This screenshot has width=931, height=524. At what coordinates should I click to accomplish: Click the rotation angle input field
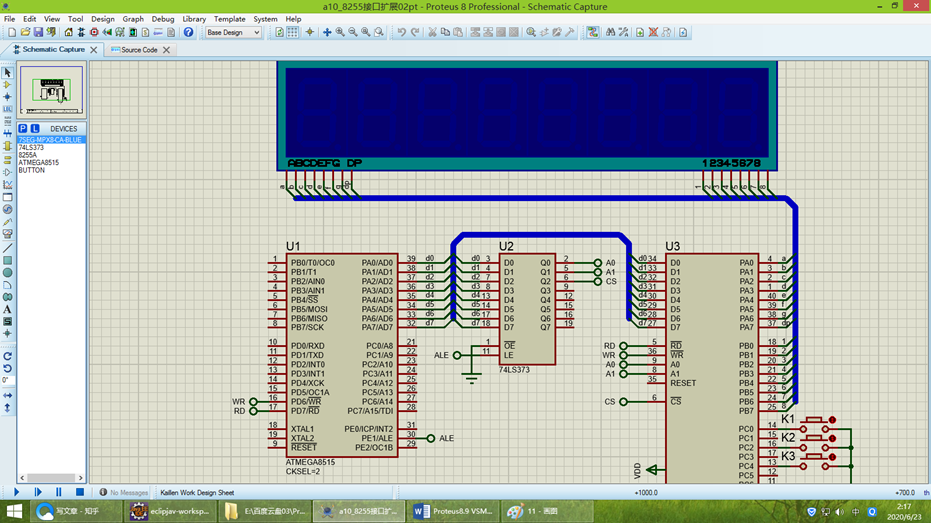coord(7,380)
